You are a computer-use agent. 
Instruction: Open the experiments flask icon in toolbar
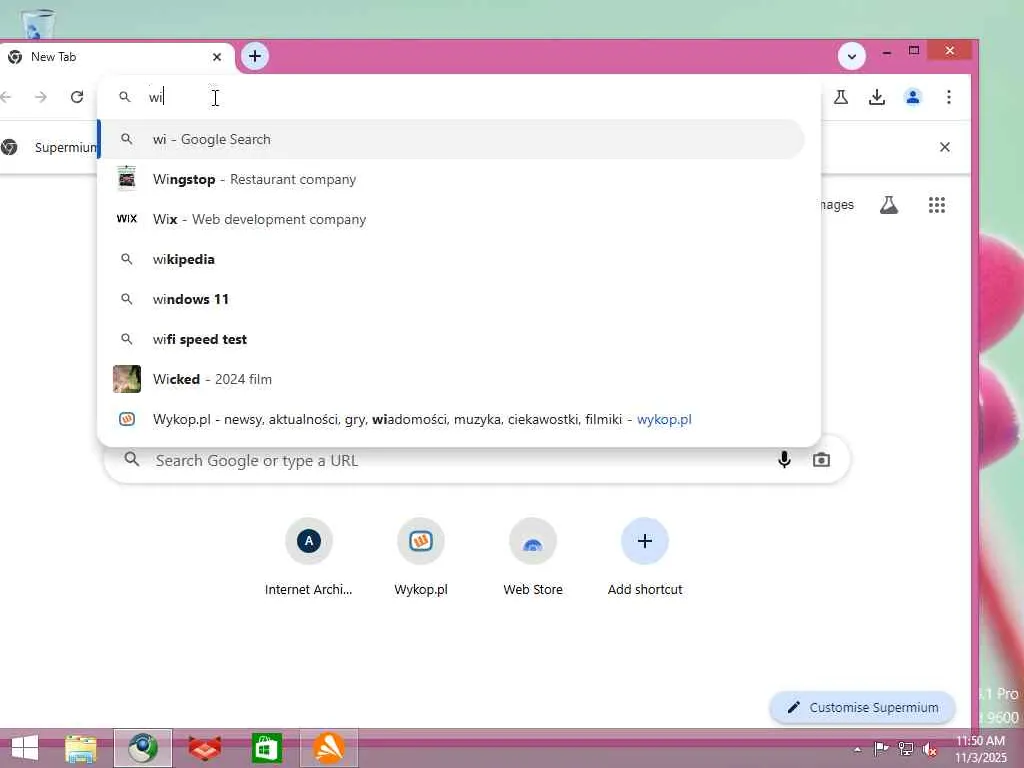(x=841, y=97)
